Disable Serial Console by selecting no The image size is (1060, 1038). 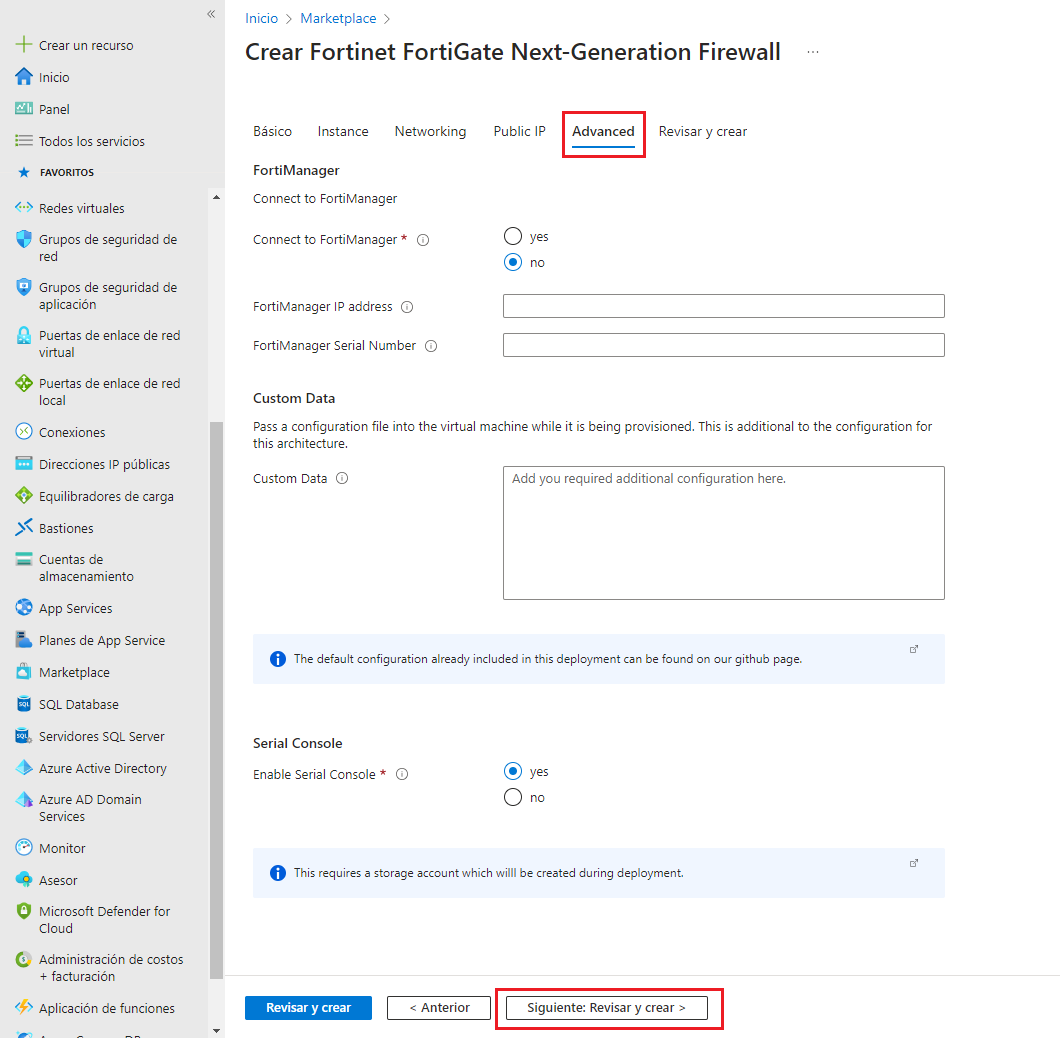(x=512, y=797)
